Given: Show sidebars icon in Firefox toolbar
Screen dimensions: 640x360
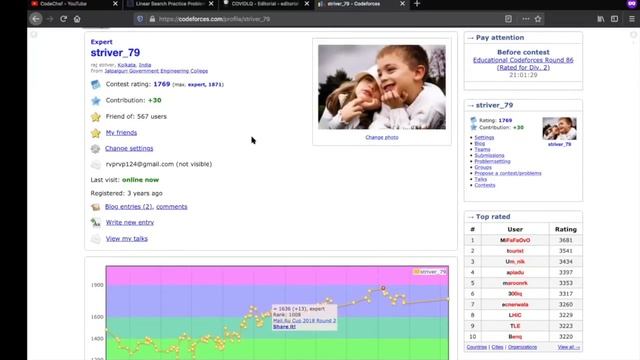Looking at the screenshot, I should tap(614, 19).
